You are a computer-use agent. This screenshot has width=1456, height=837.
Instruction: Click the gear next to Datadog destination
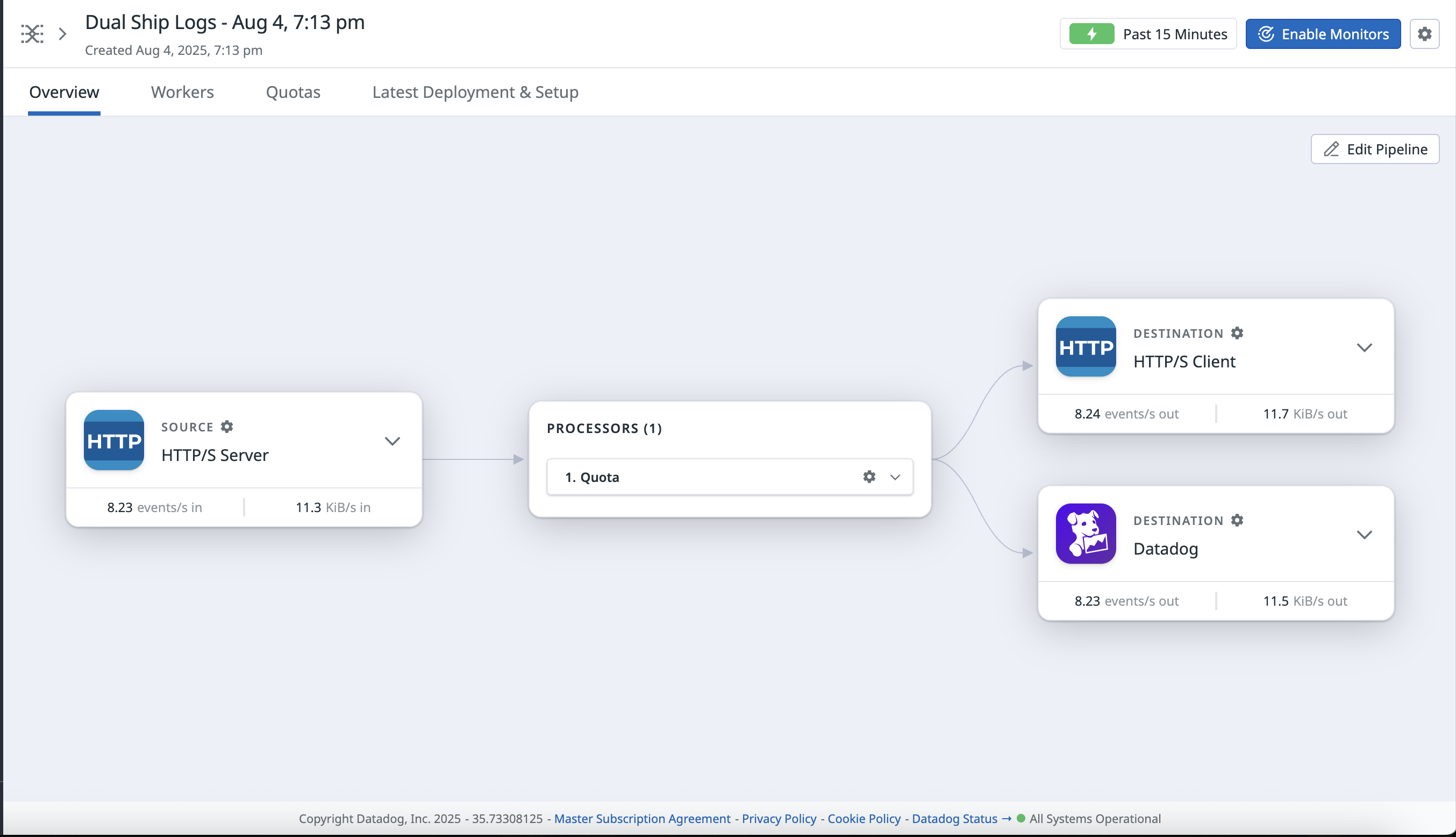point(1237,520)
